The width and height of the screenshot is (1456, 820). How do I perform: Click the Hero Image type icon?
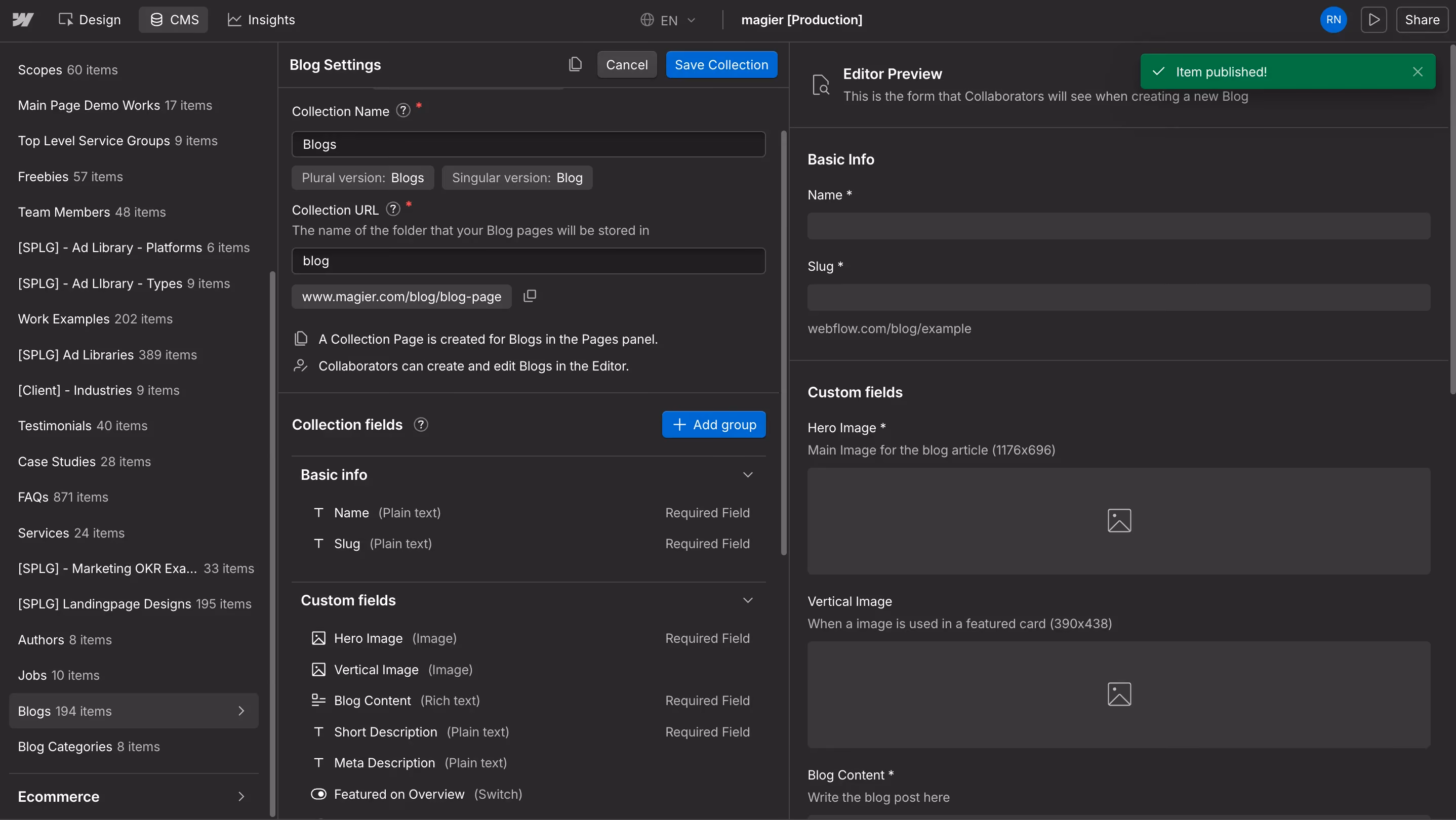(x=318, y=638)
